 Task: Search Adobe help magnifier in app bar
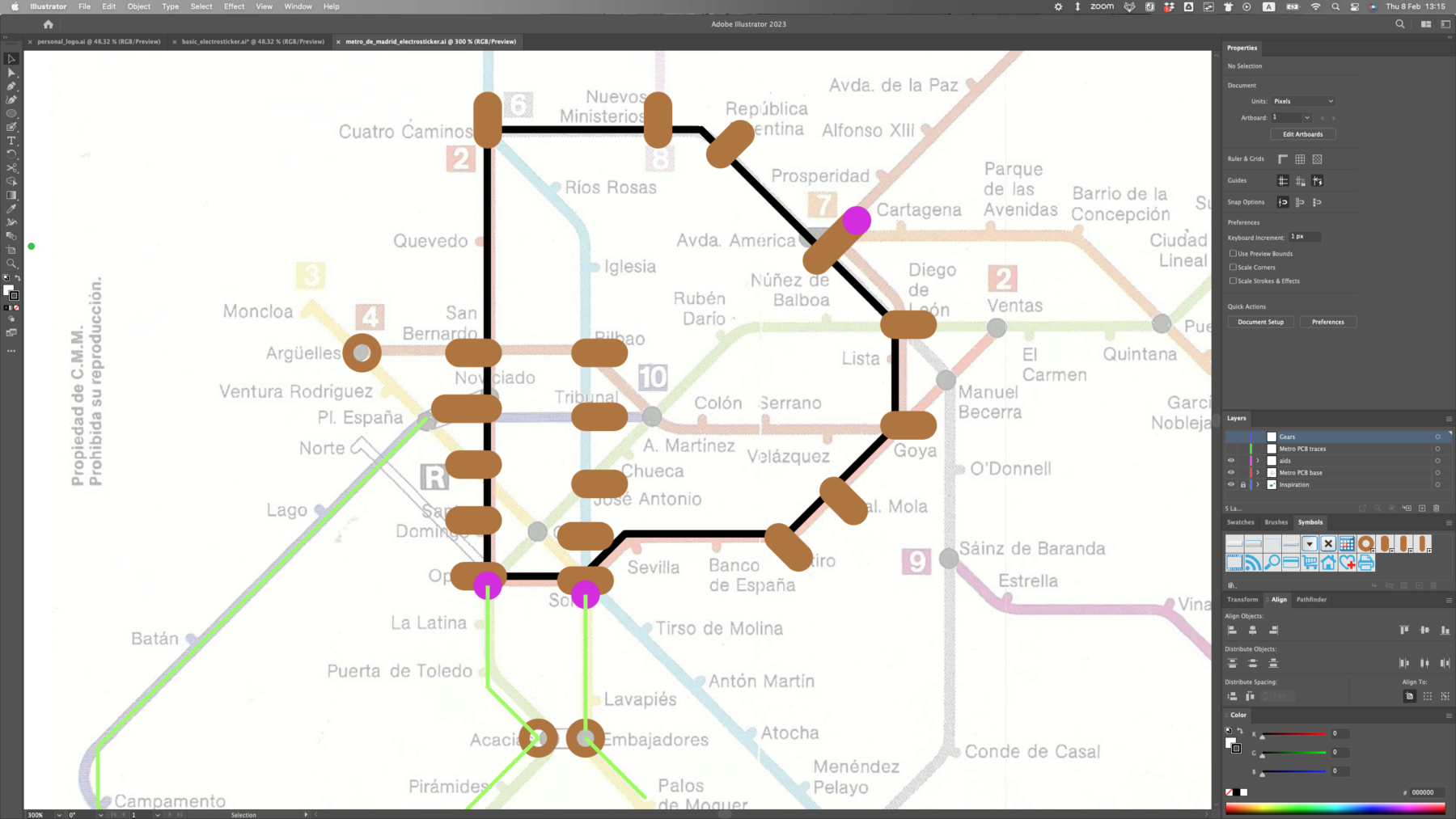1400,24
